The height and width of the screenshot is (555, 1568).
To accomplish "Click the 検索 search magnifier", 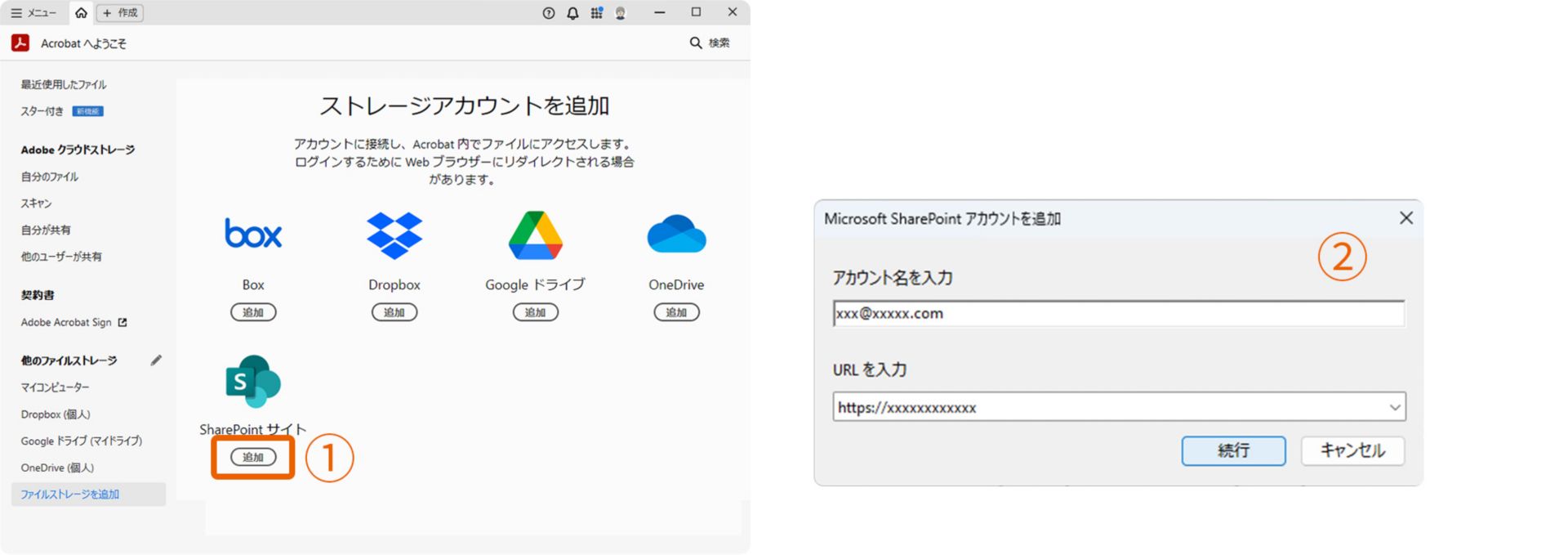I will (710, 43).
